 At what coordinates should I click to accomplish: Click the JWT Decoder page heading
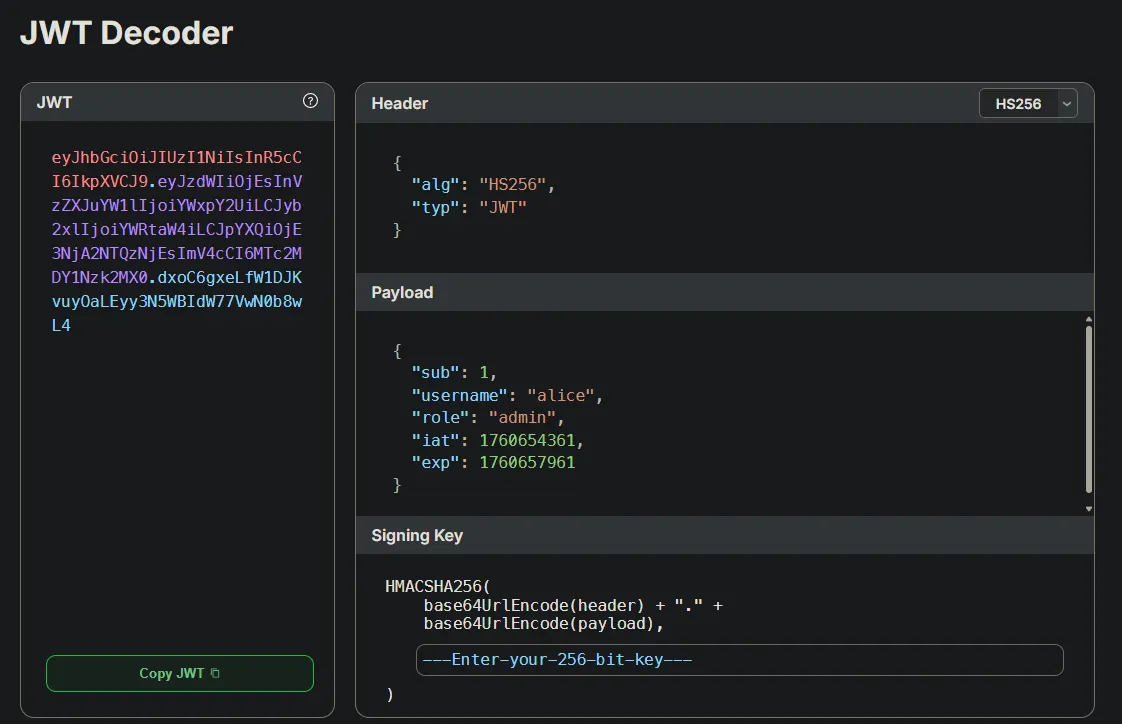[x=126, y=32]
